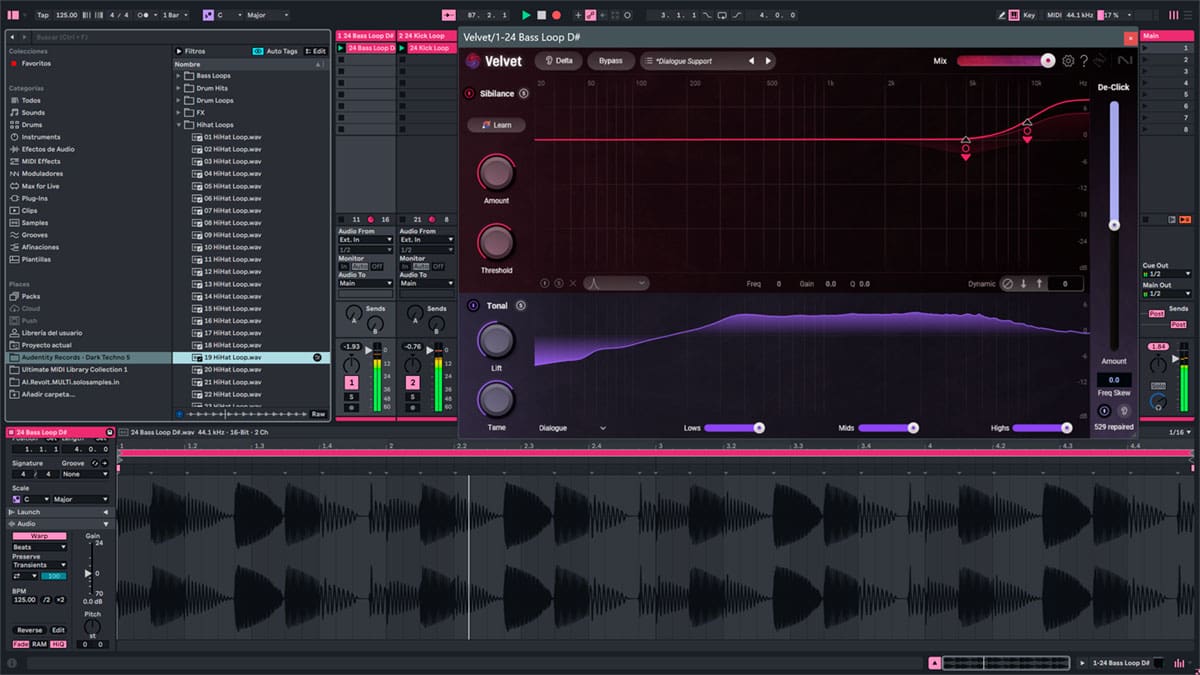Set Dynamic mode to off (slash circle)
Screen dimensions: 1200x675
coord(1007,284)
